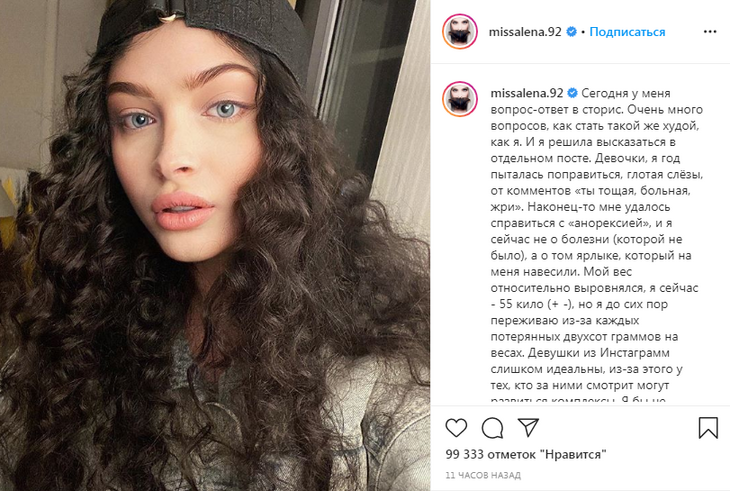
Task: Click the Подписаться follow link
Action: click(627, 32)
